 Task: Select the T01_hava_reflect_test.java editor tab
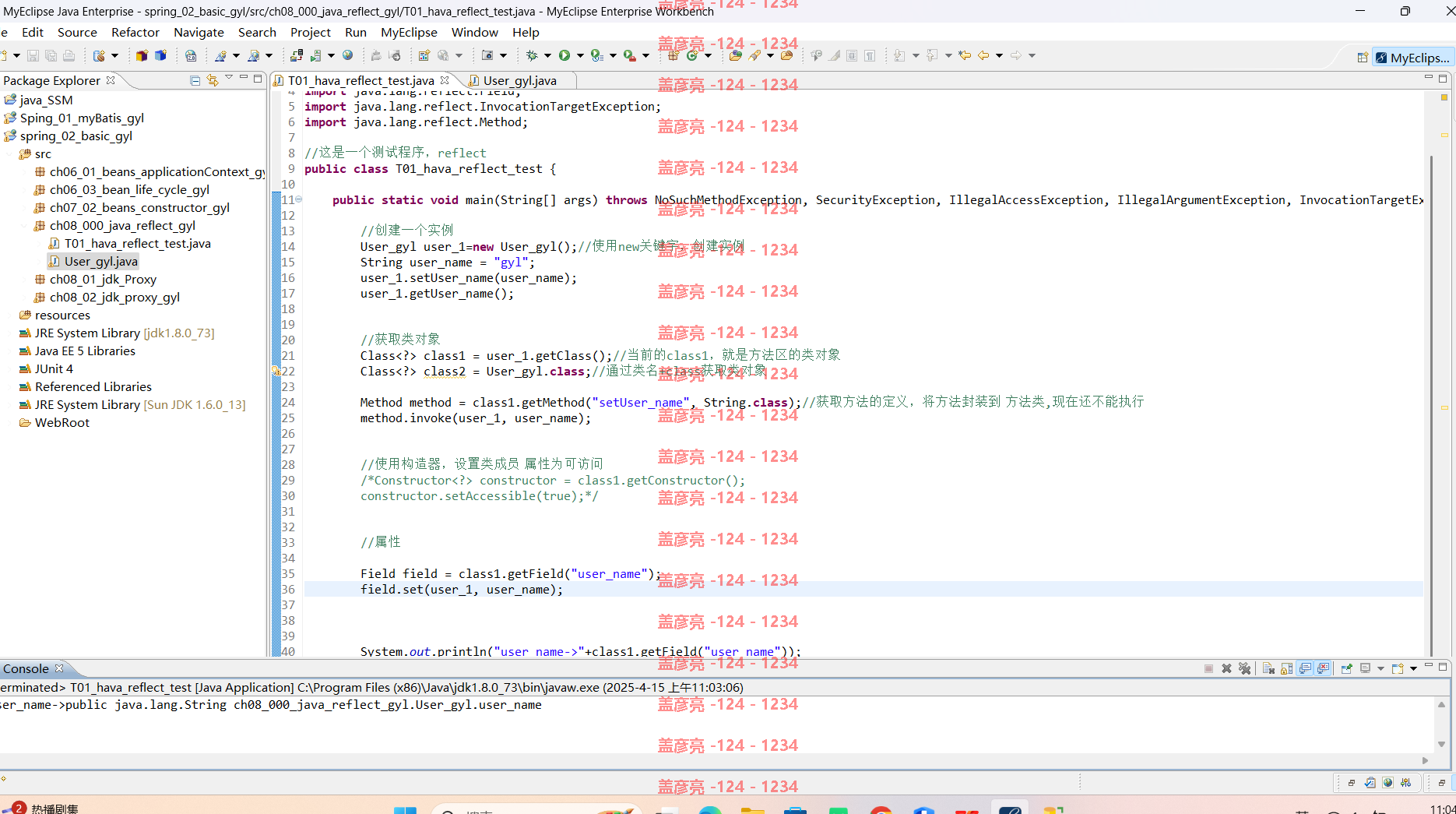pyautogui.click(x=360, y=80)
